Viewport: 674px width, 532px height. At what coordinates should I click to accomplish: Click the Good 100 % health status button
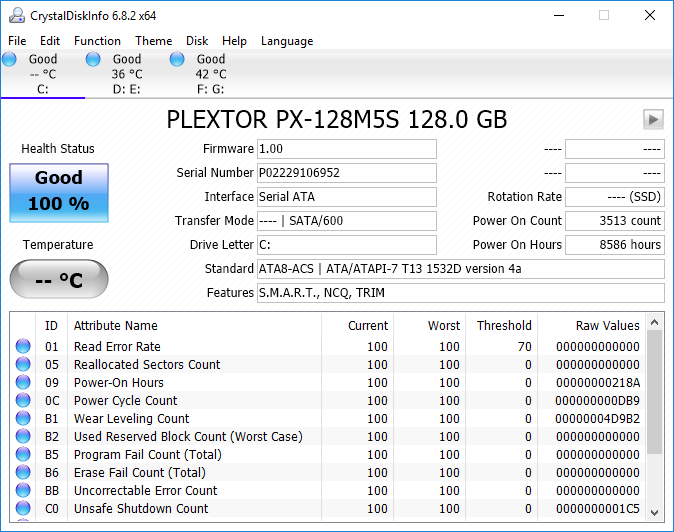(59, 193)
